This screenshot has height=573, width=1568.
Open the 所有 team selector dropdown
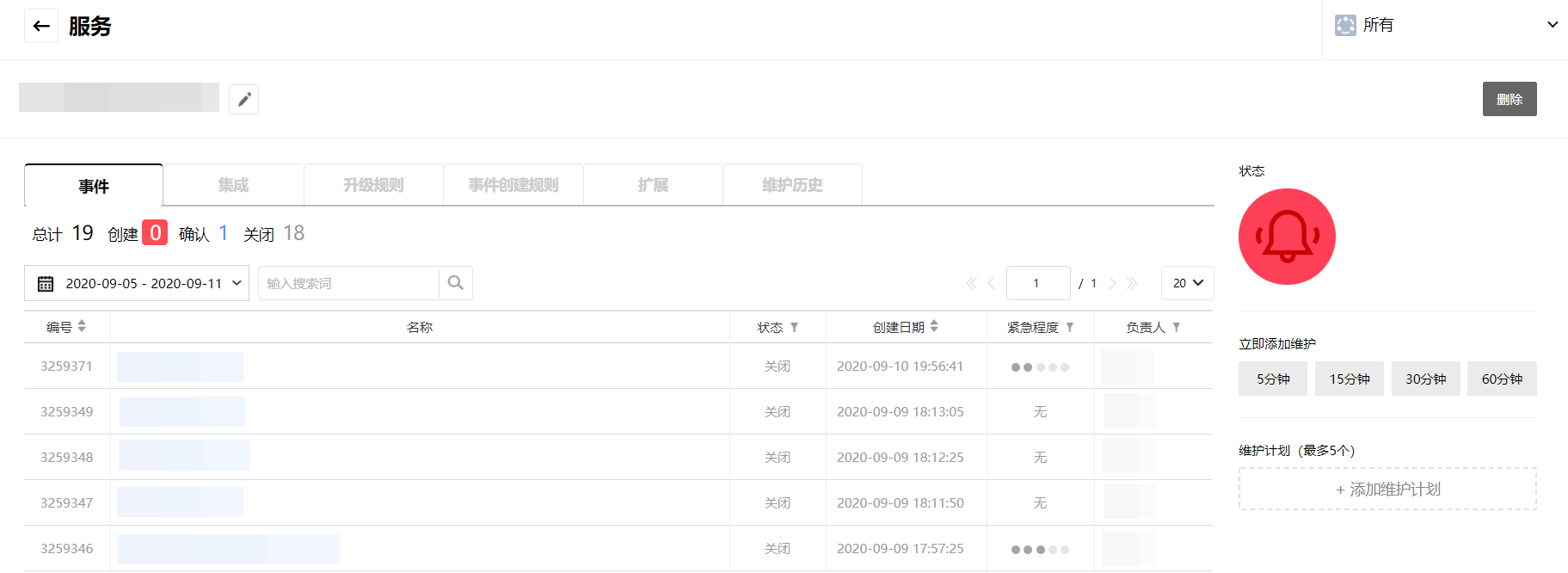(1445, 25)
